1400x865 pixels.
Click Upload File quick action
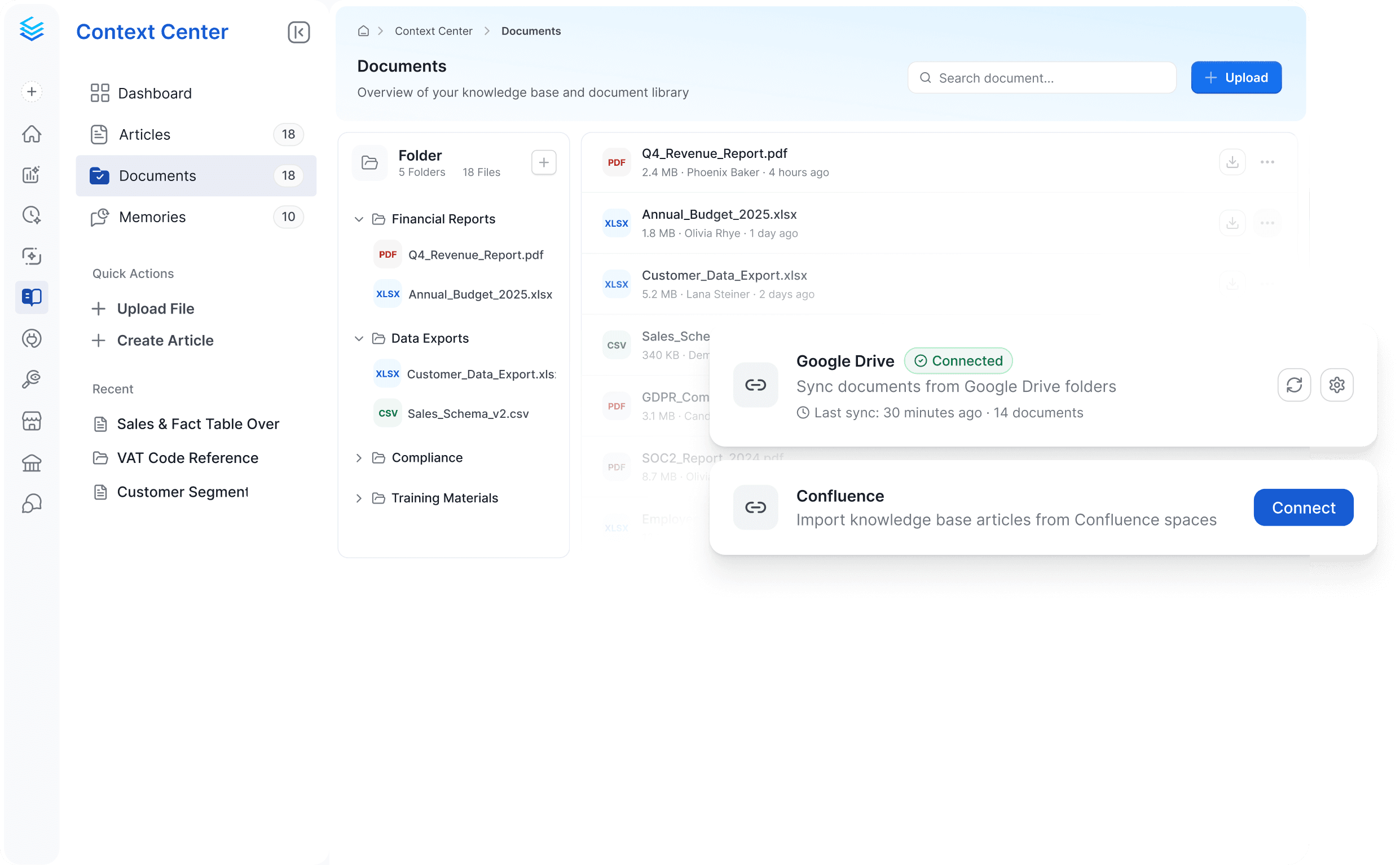(x=143, y=309)
